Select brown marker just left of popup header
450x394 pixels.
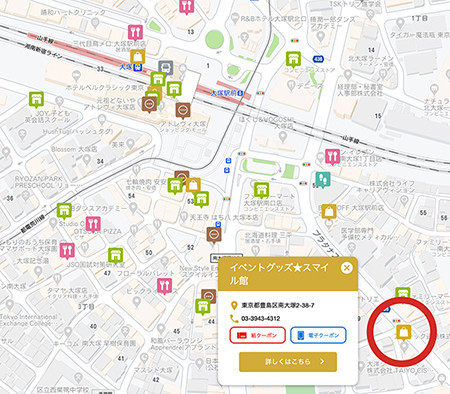[x=209, y=295]
